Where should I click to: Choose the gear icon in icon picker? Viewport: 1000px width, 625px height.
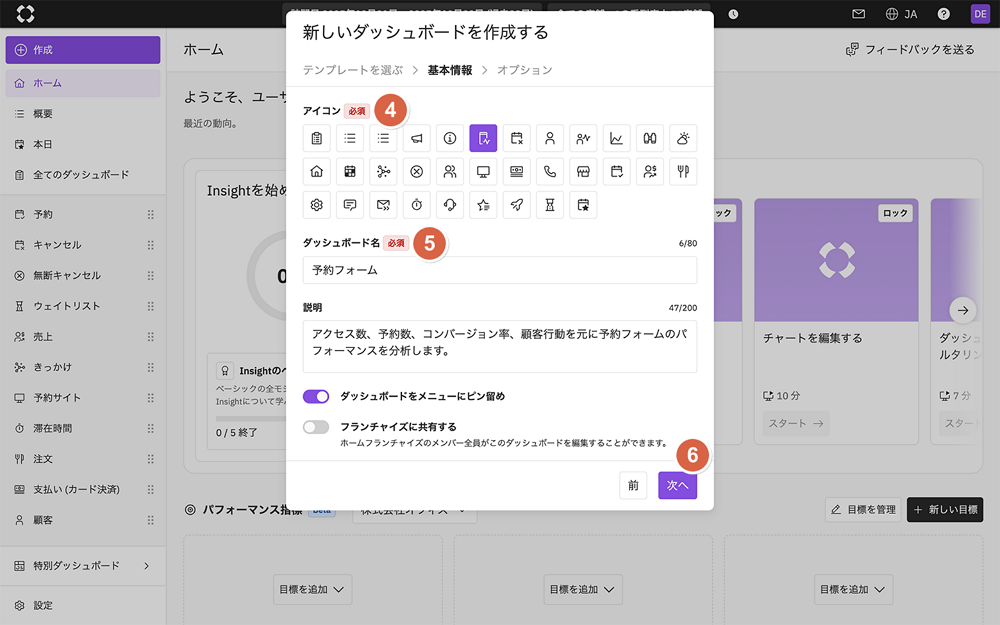click(316, 205)
